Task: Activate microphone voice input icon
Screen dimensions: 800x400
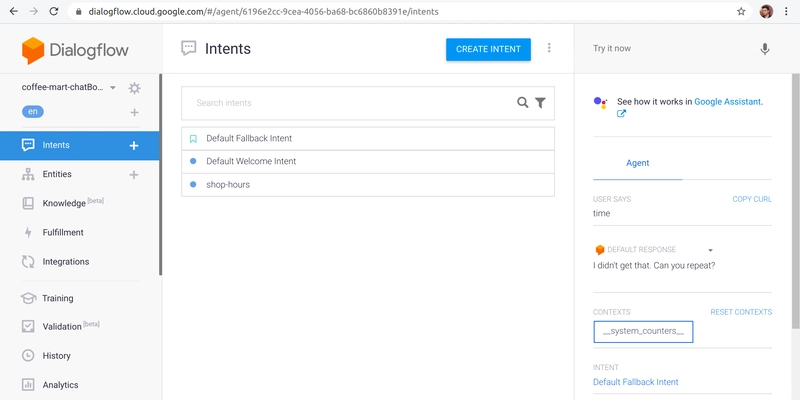Action: pos(764,49)
